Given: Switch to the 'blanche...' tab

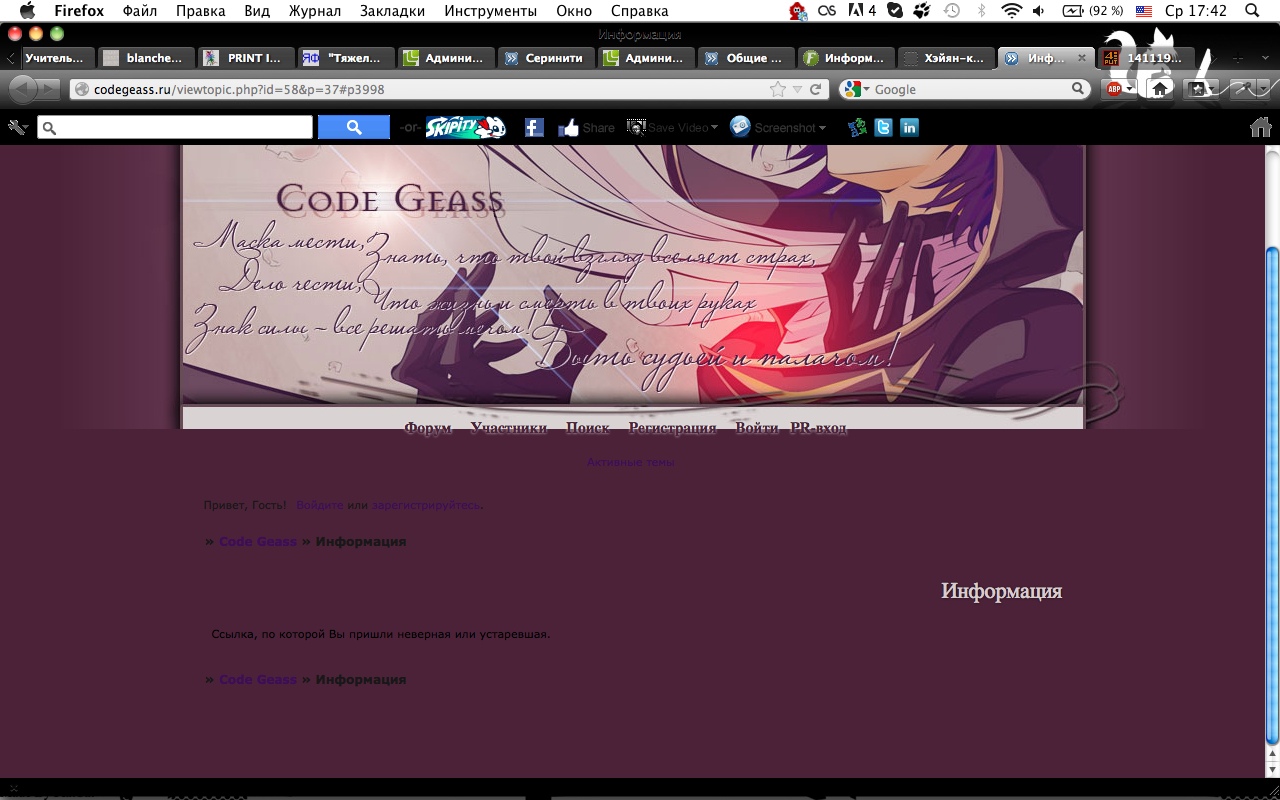Looking at the screenshot, I should [145, 58].
